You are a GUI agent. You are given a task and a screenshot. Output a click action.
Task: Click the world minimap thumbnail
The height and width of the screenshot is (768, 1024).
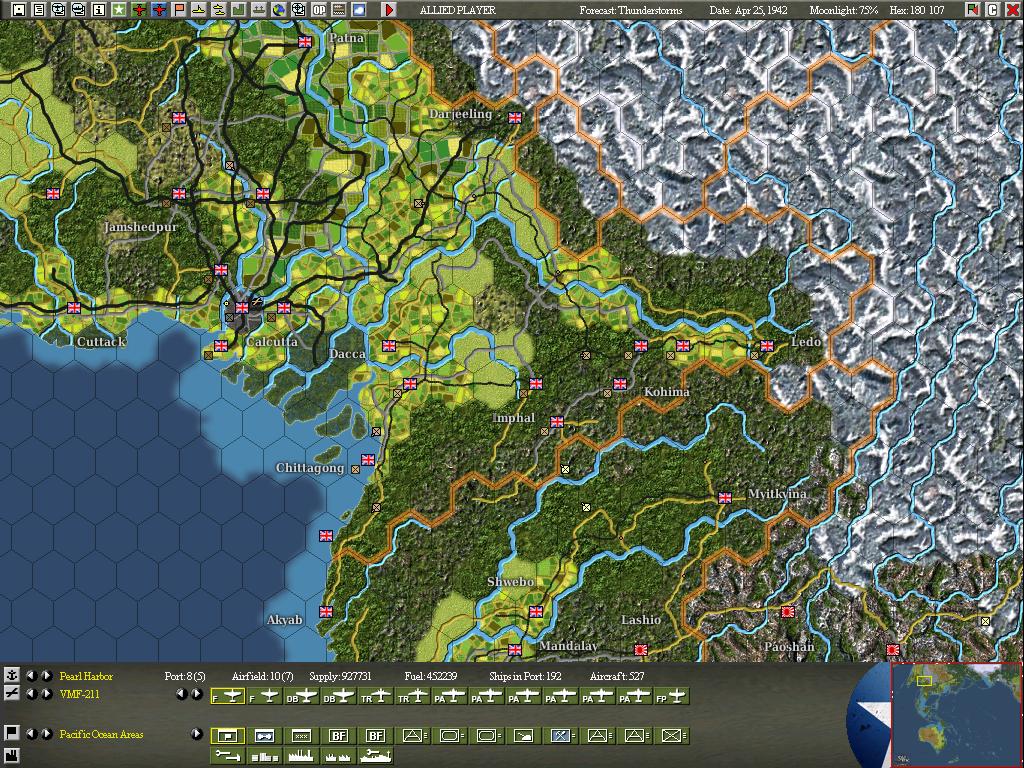click(956, 714)
